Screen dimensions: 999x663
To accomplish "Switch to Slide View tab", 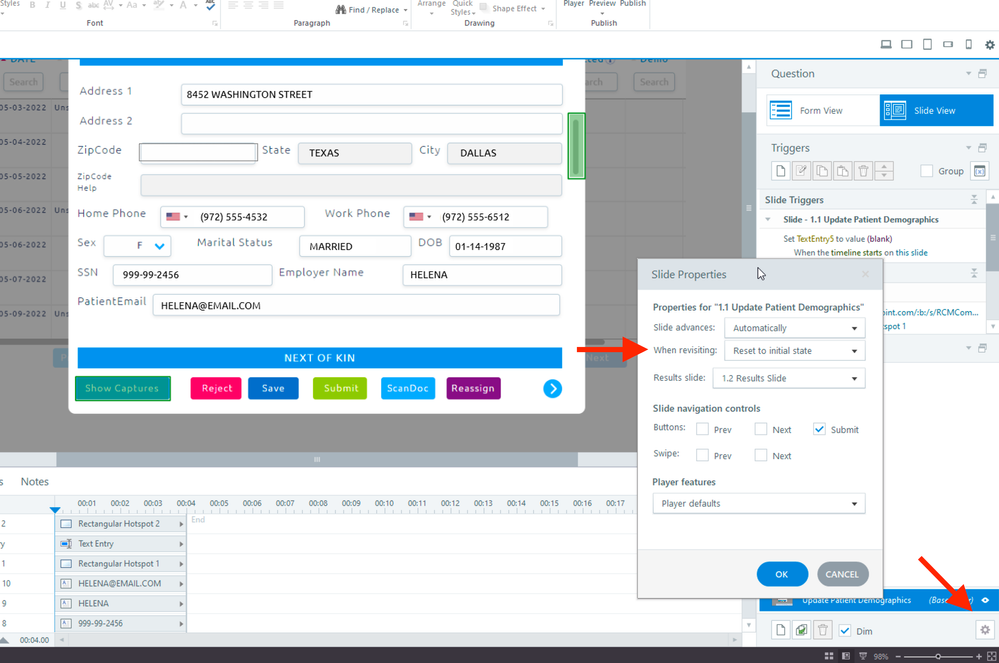I will click(x=936, y=110).
